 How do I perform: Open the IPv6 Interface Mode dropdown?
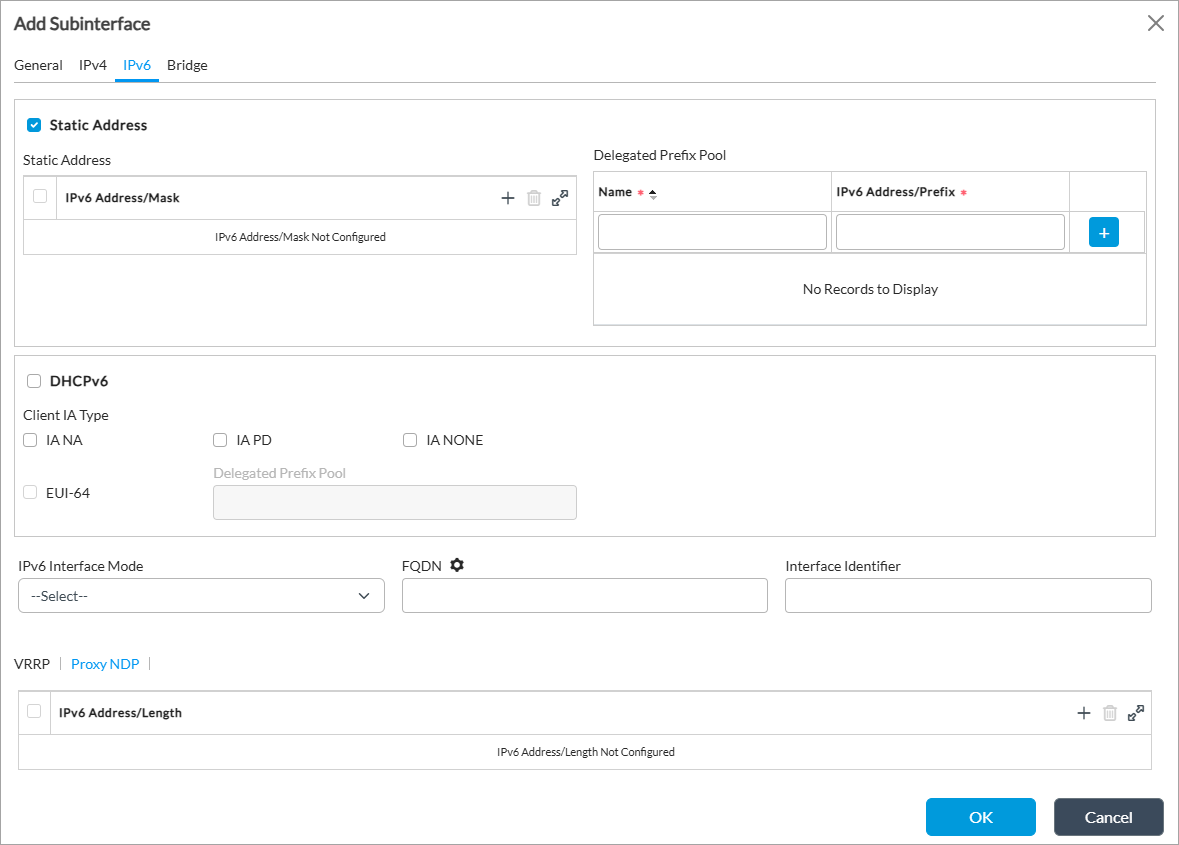click(x=201, y=596)
